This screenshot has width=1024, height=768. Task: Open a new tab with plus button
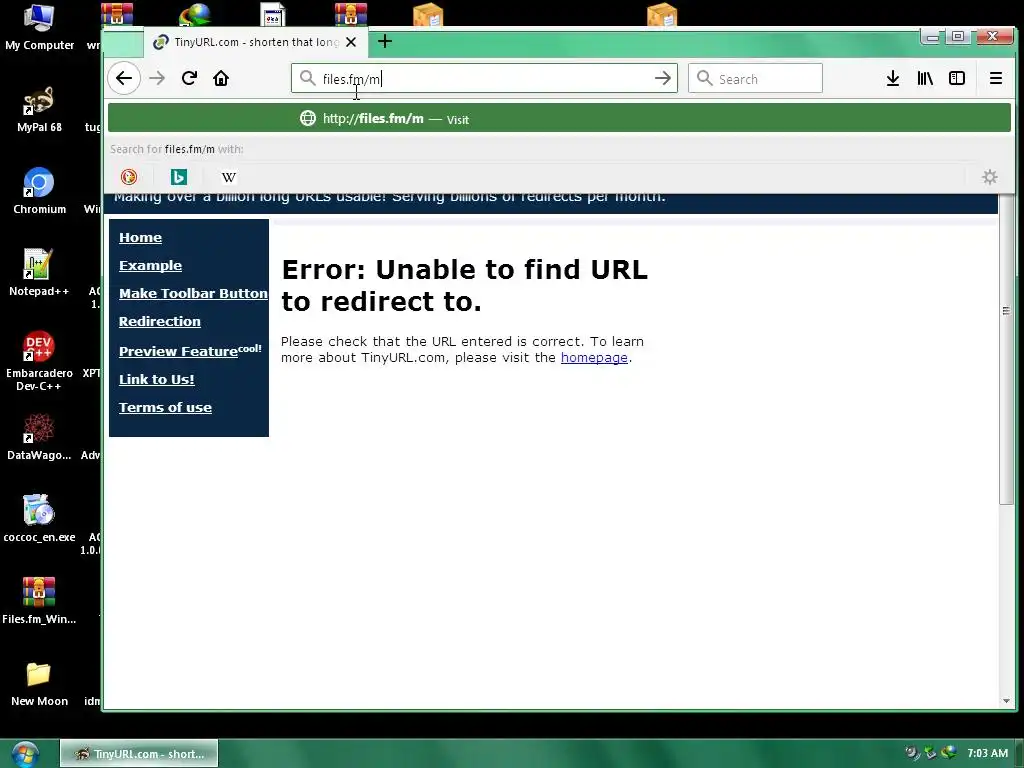coord(385,42)
